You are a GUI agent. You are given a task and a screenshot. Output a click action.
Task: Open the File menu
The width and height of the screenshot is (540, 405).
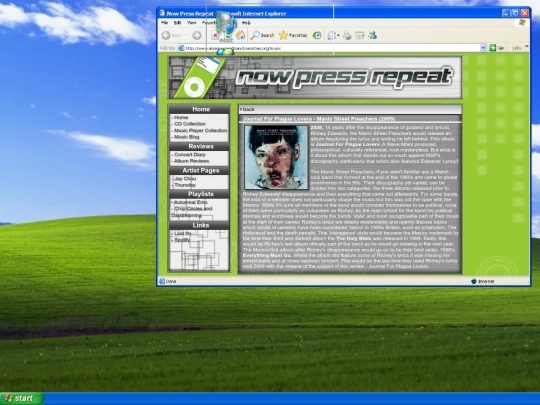[165, 23]
